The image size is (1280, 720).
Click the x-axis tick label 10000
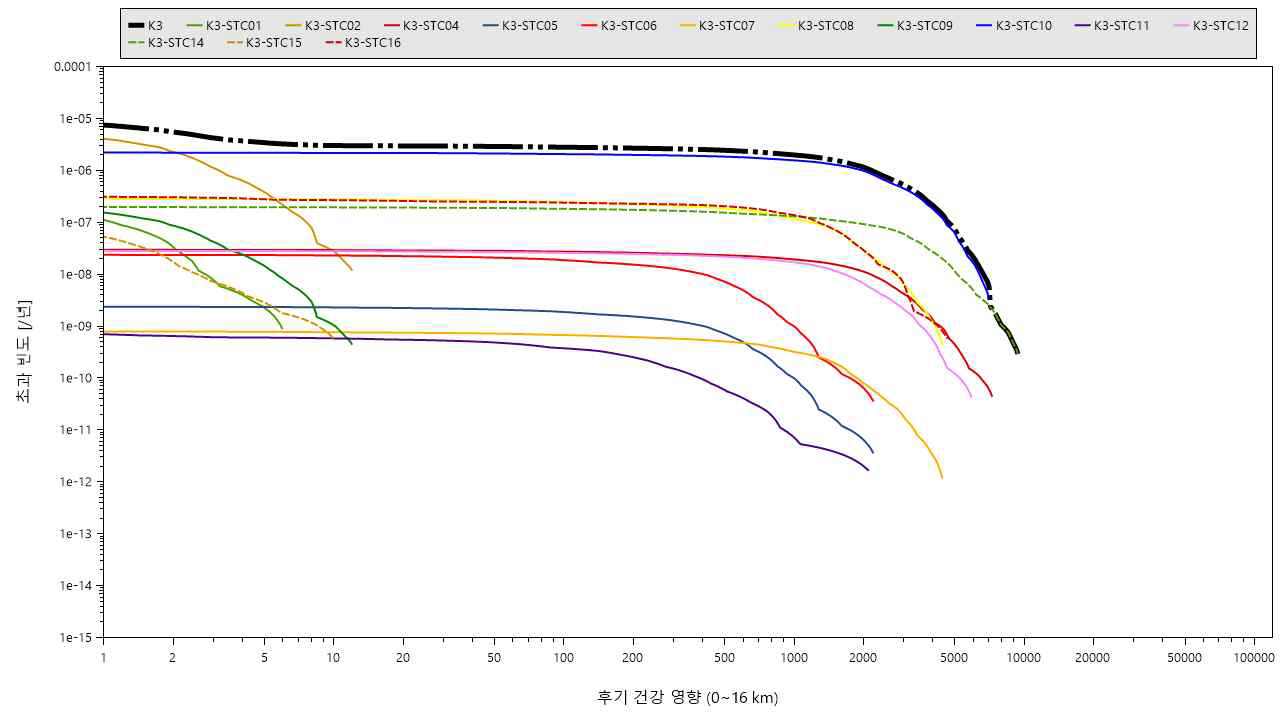coord(1024,657)
